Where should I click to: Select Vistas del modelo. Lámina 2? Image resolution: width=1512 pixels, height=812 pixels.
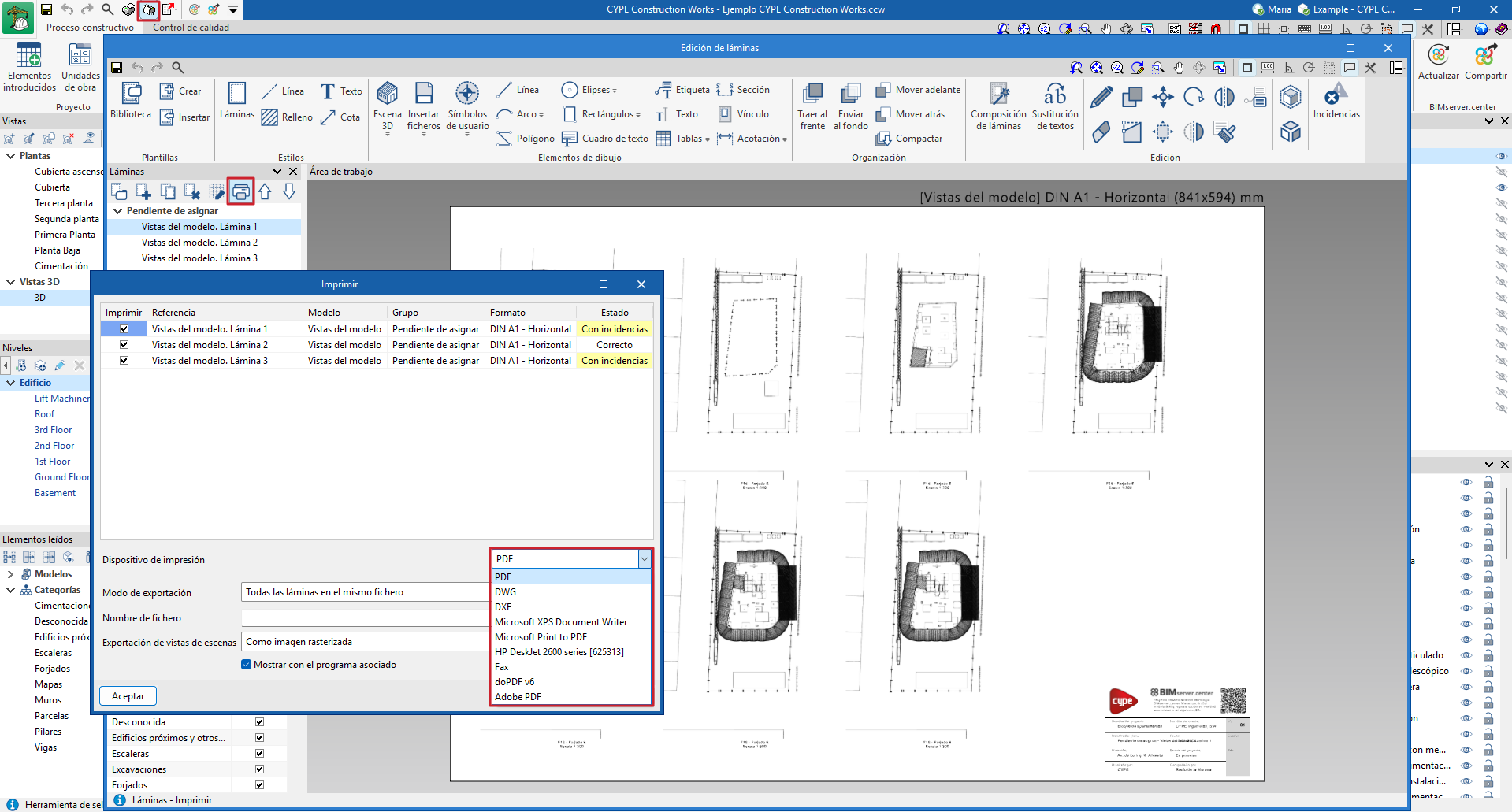(199, 243)
